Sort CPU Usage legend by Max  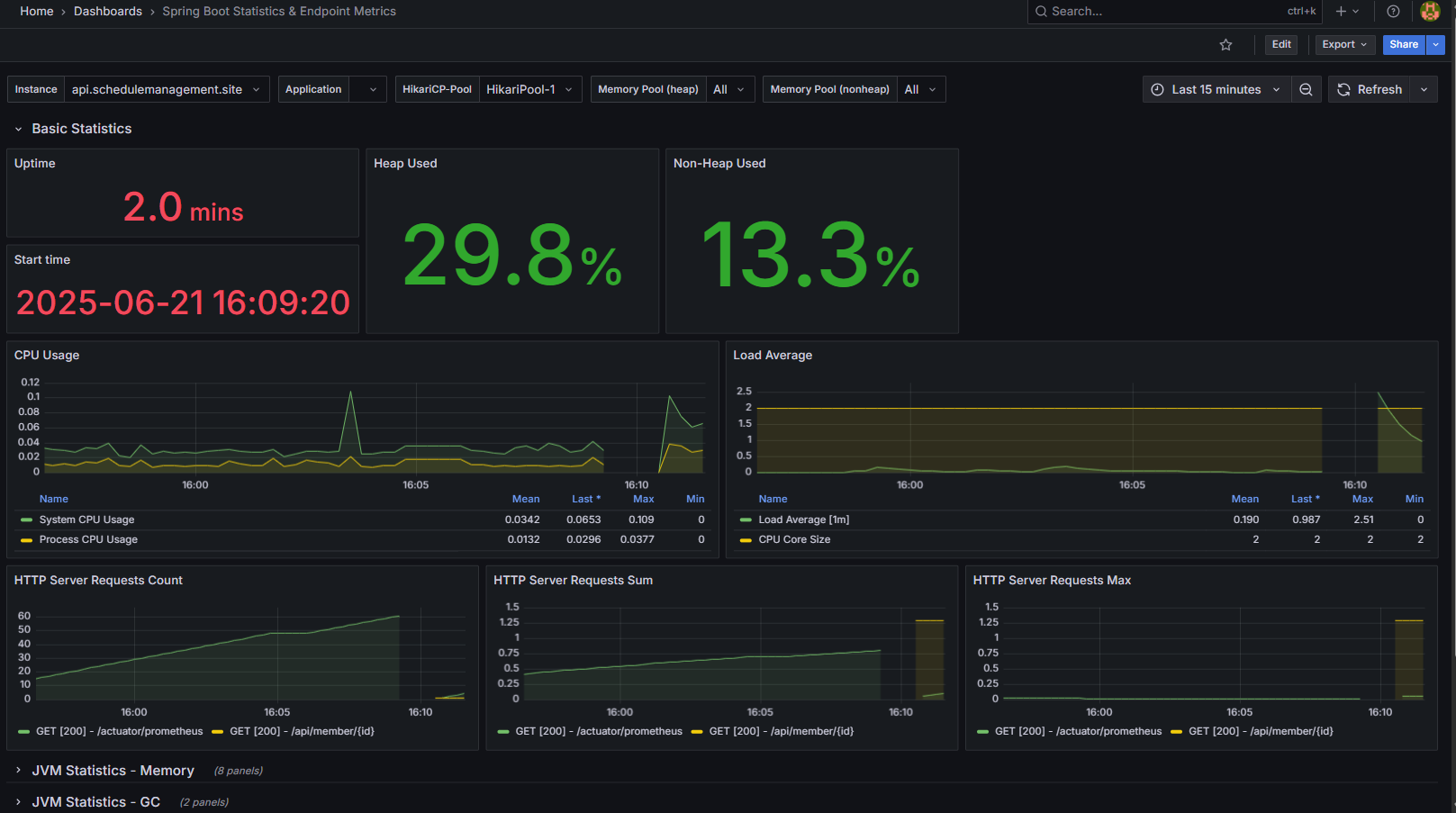(x=644, y=499)
